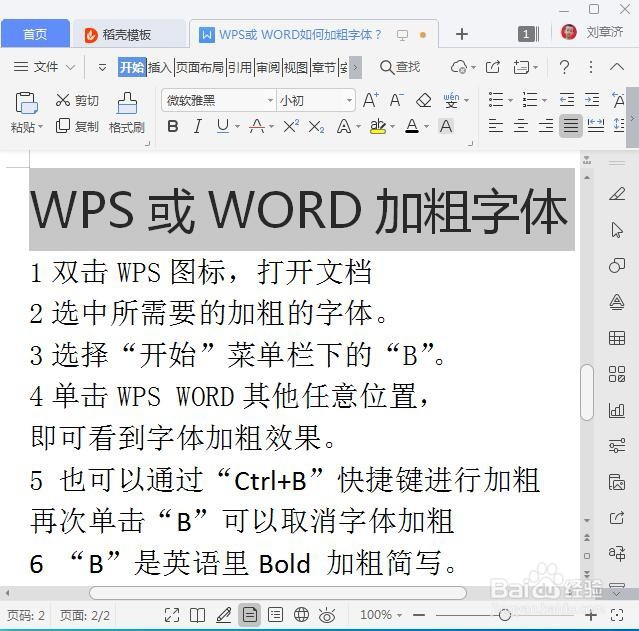Decrease paragraph indent

(x=567, y=100)
